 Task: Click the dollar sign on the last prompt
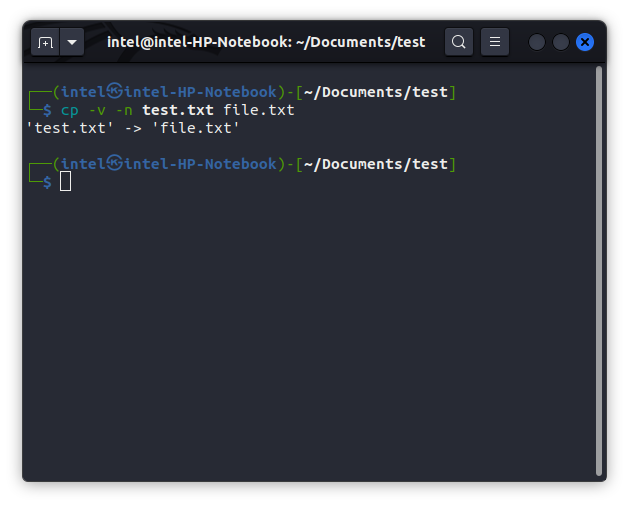(46, 182)
